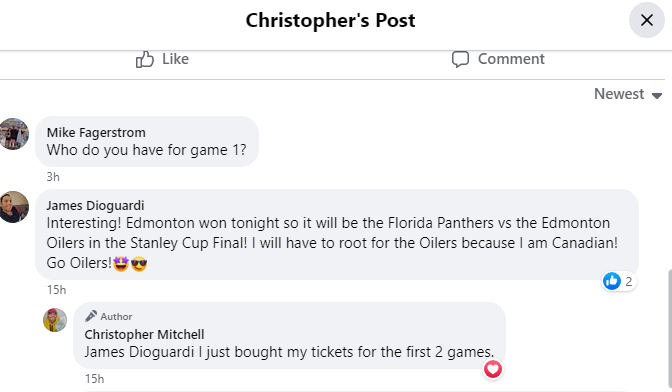
Task: Click the 15h timestamp under James's comment
Action: (x=57, y=290)
